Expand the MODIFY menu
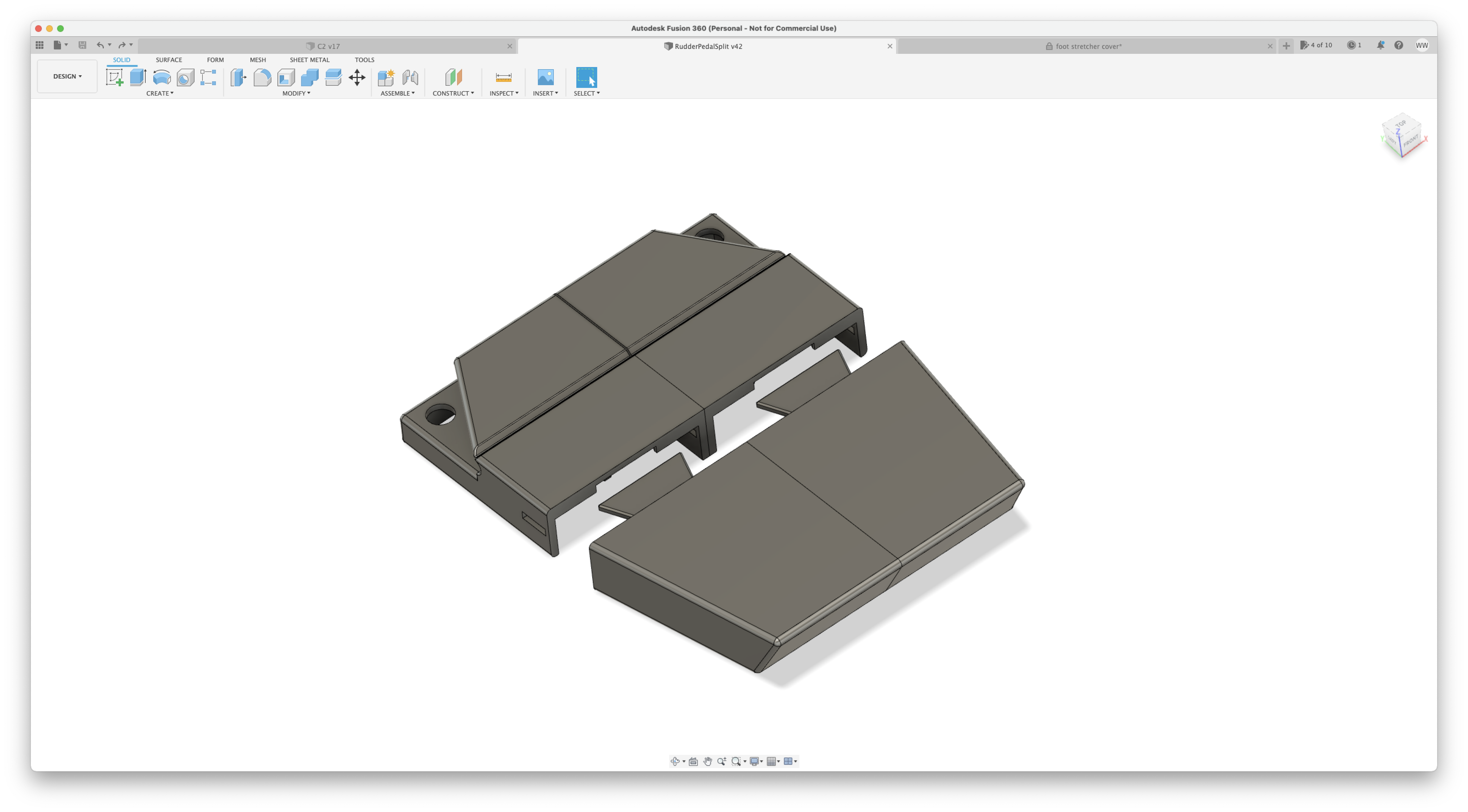Image resolution: width=1468 pixels, height=812 pixels. pos(296,93)
